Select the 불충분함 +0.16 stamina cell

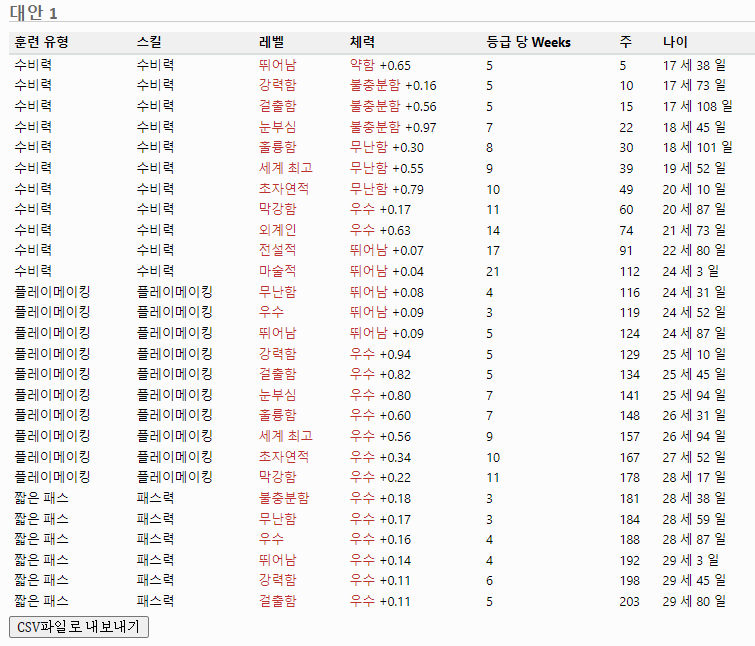[393, 85]
